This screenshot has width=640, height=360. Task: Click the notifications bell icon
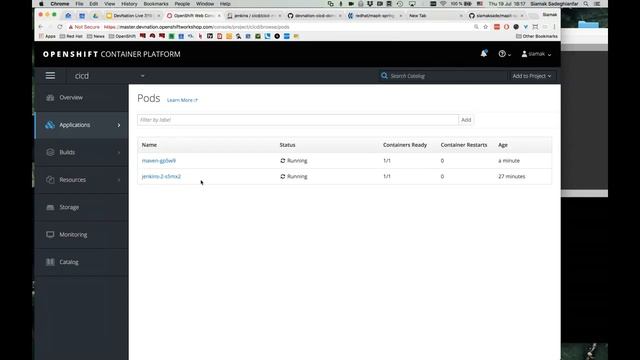point(484,53)
